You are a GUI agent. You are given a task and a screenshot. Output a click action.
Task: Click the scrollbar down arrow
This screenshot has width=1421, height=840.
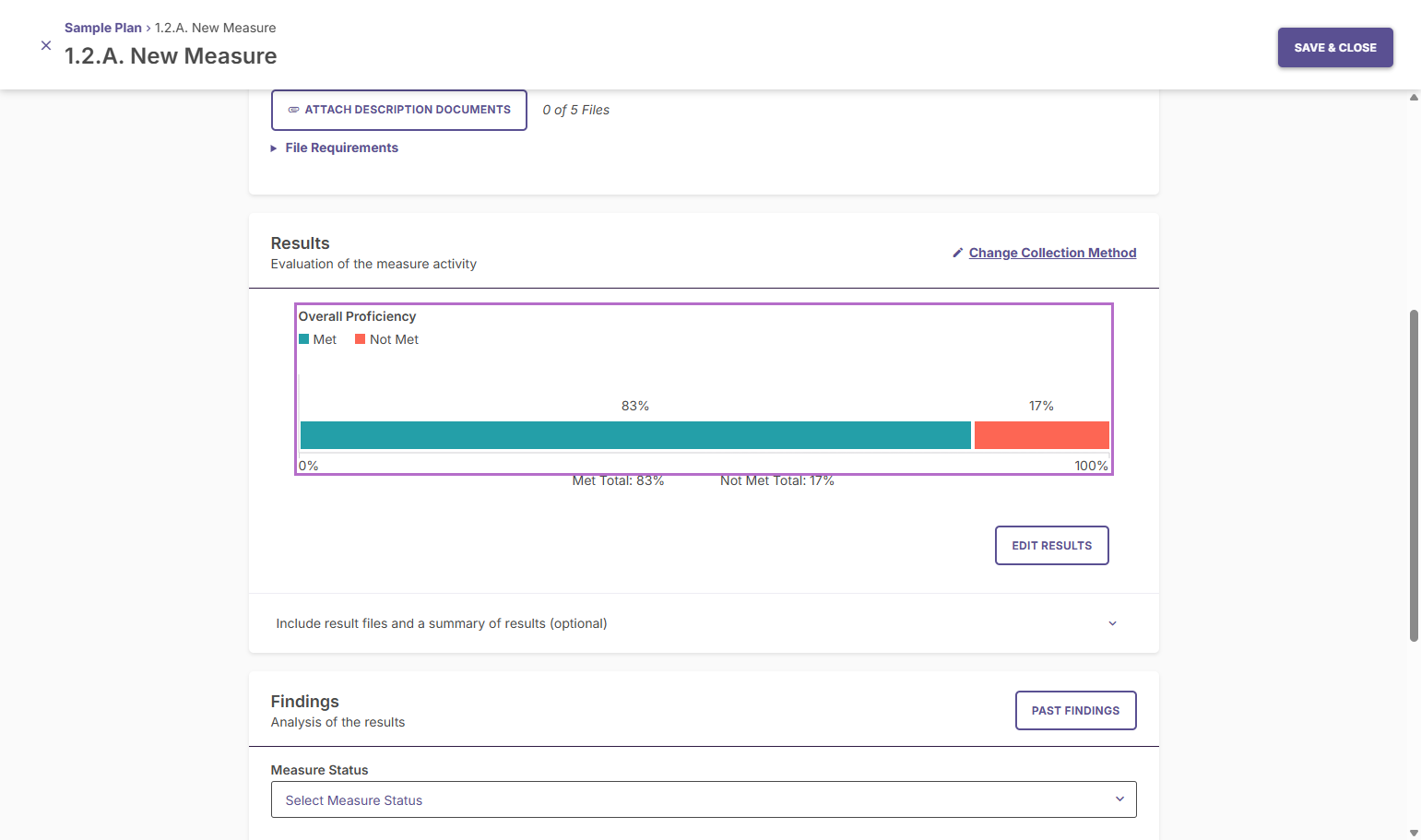(x=1414, y=833)
